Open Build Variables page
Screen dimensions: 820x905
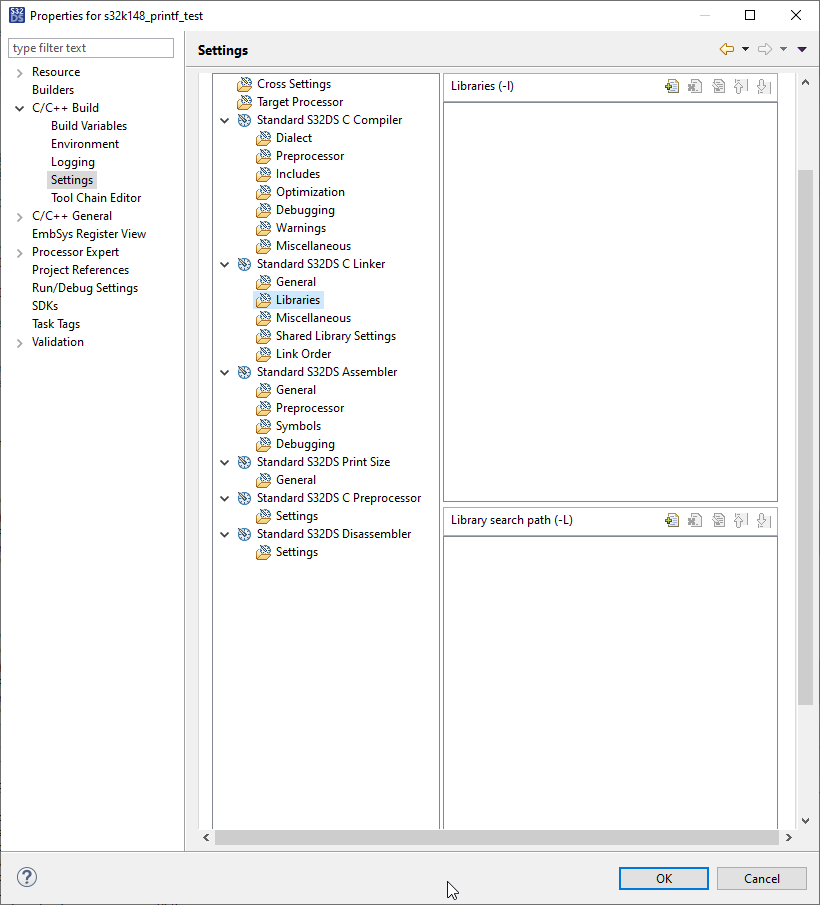click(x=89, y=126)
